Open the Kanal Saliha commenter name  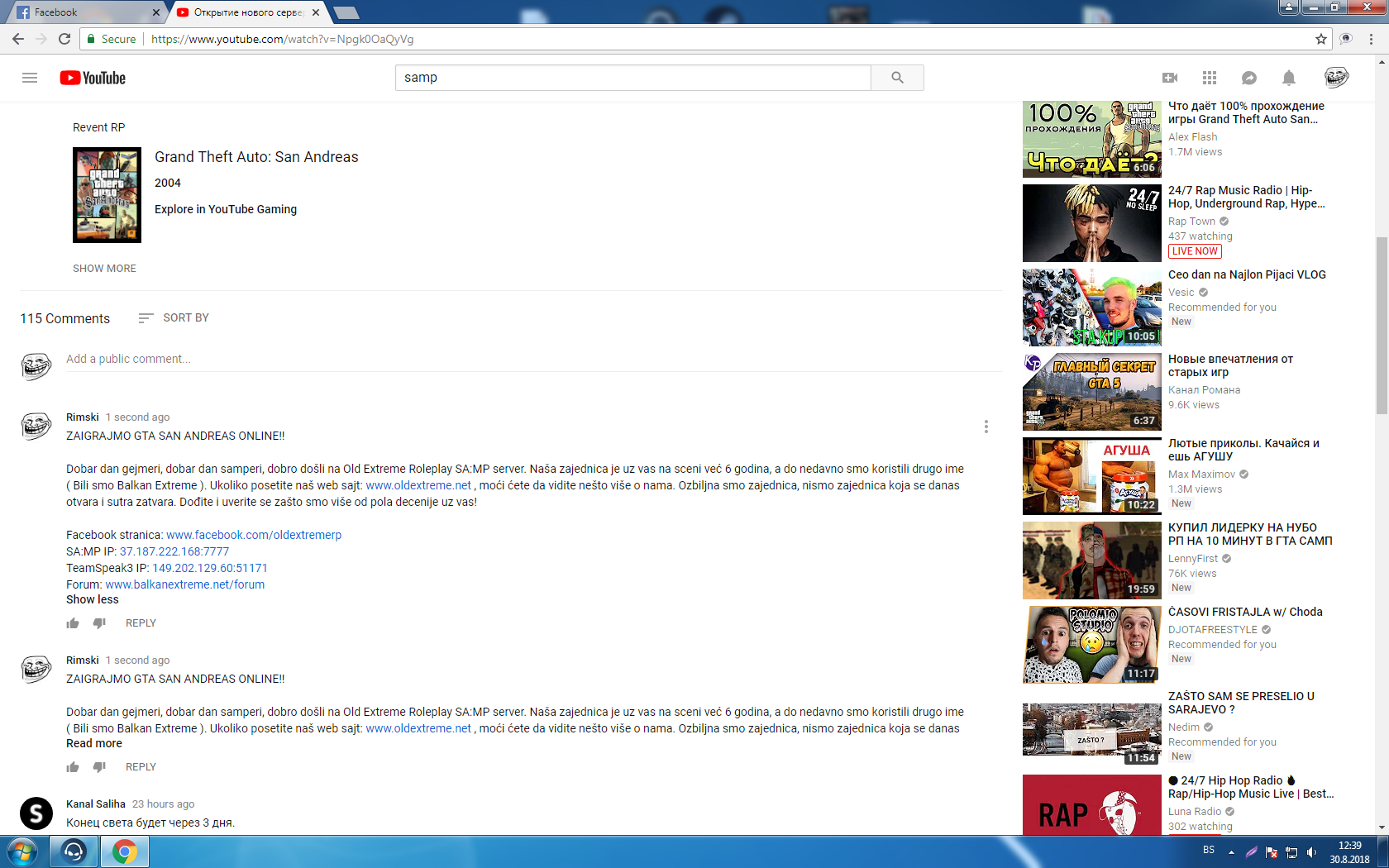(x=96, y=804)
